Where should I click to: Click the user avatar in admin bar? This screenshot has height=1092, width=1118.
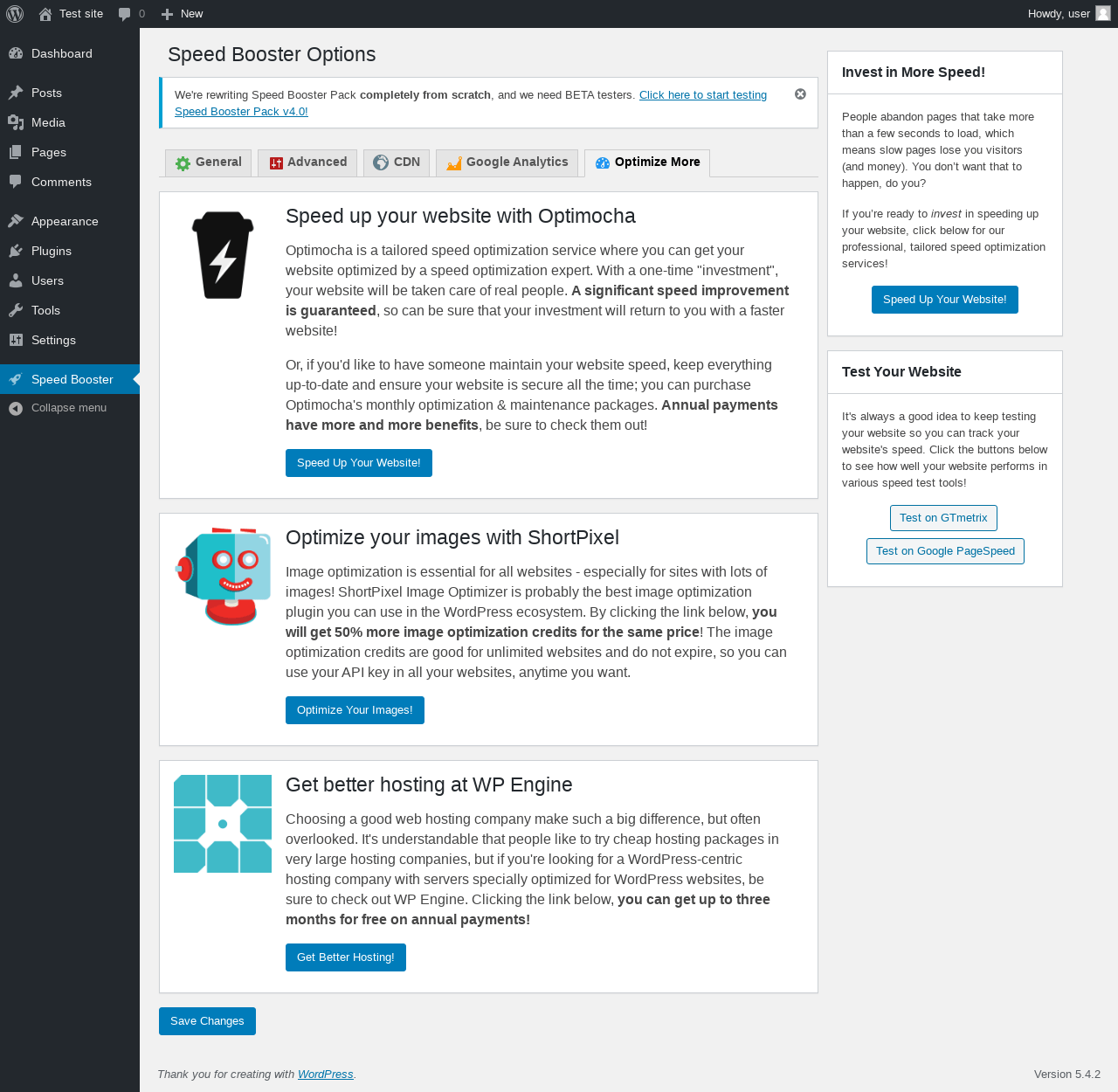[x=1103, y=14]
